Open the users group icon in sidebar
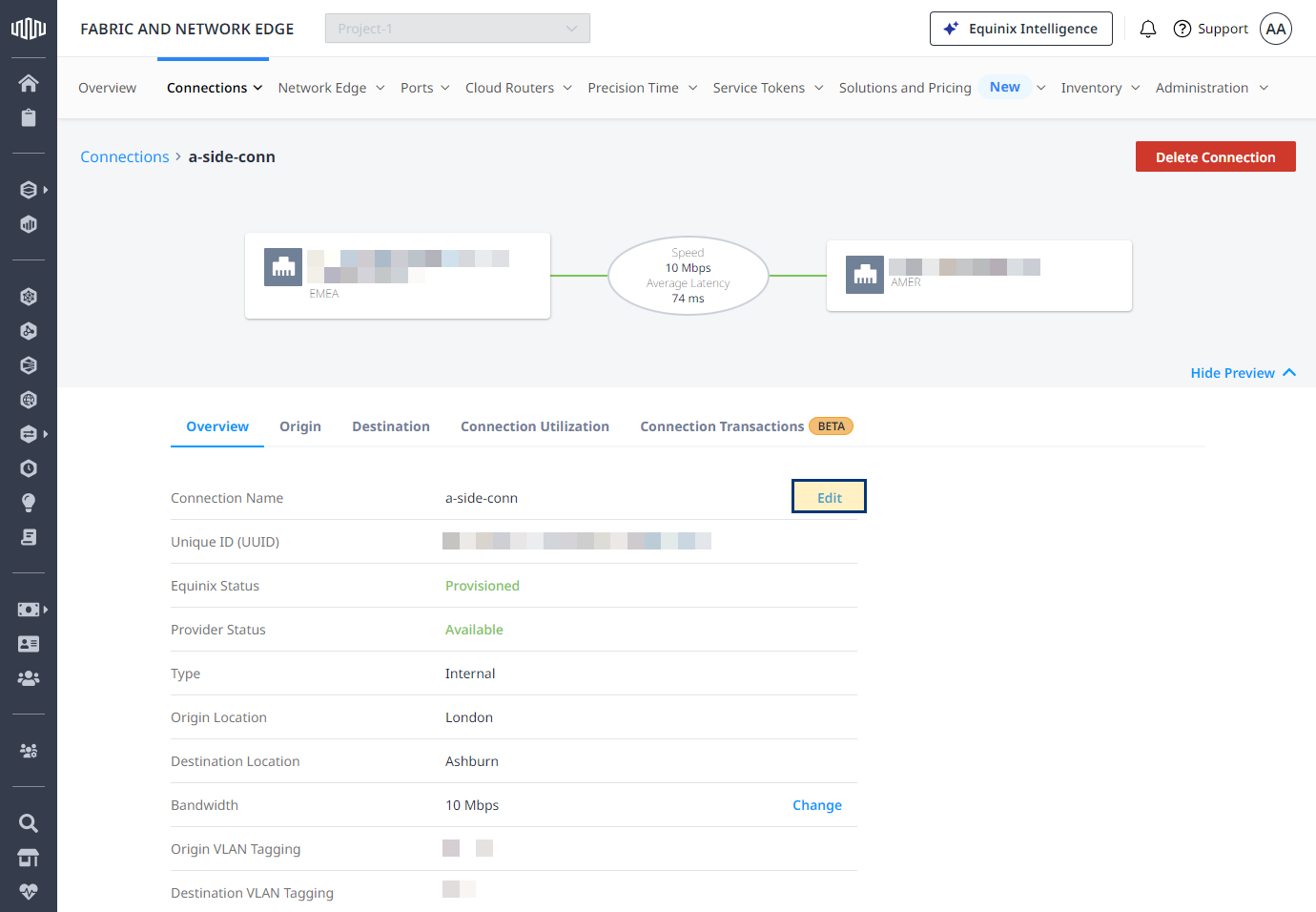This screenshot has width=1316, height=912. pyautogui.click(x=29, y=678)
